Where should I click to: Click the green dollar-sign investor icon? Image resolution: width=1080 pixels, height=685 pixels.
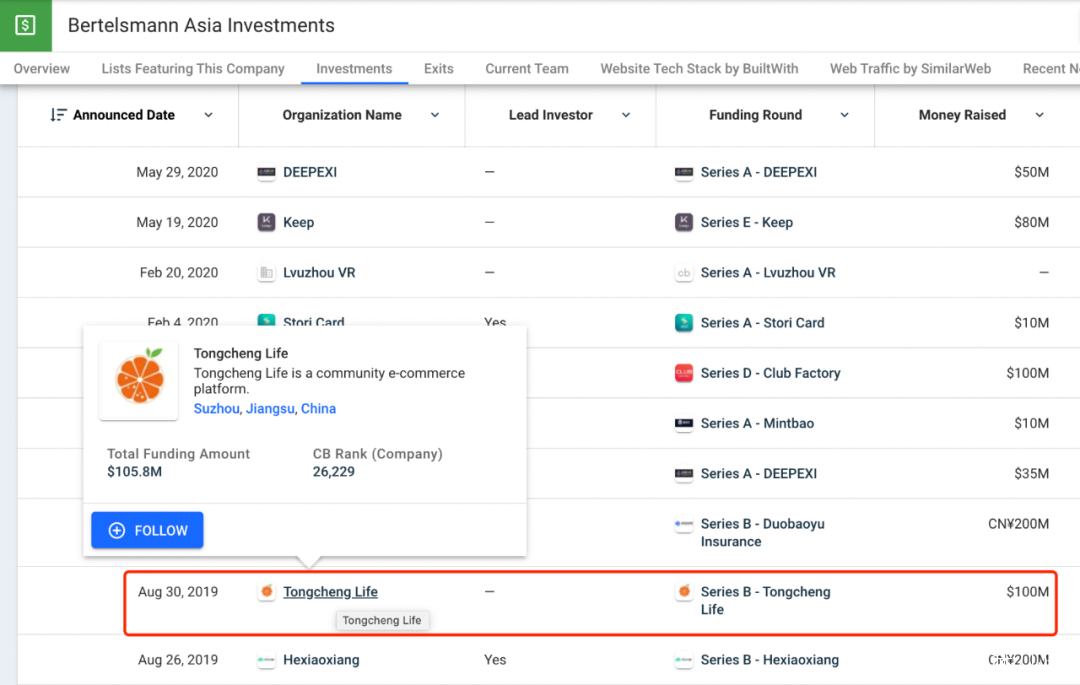pyautogui.click(x=25, y=25)
